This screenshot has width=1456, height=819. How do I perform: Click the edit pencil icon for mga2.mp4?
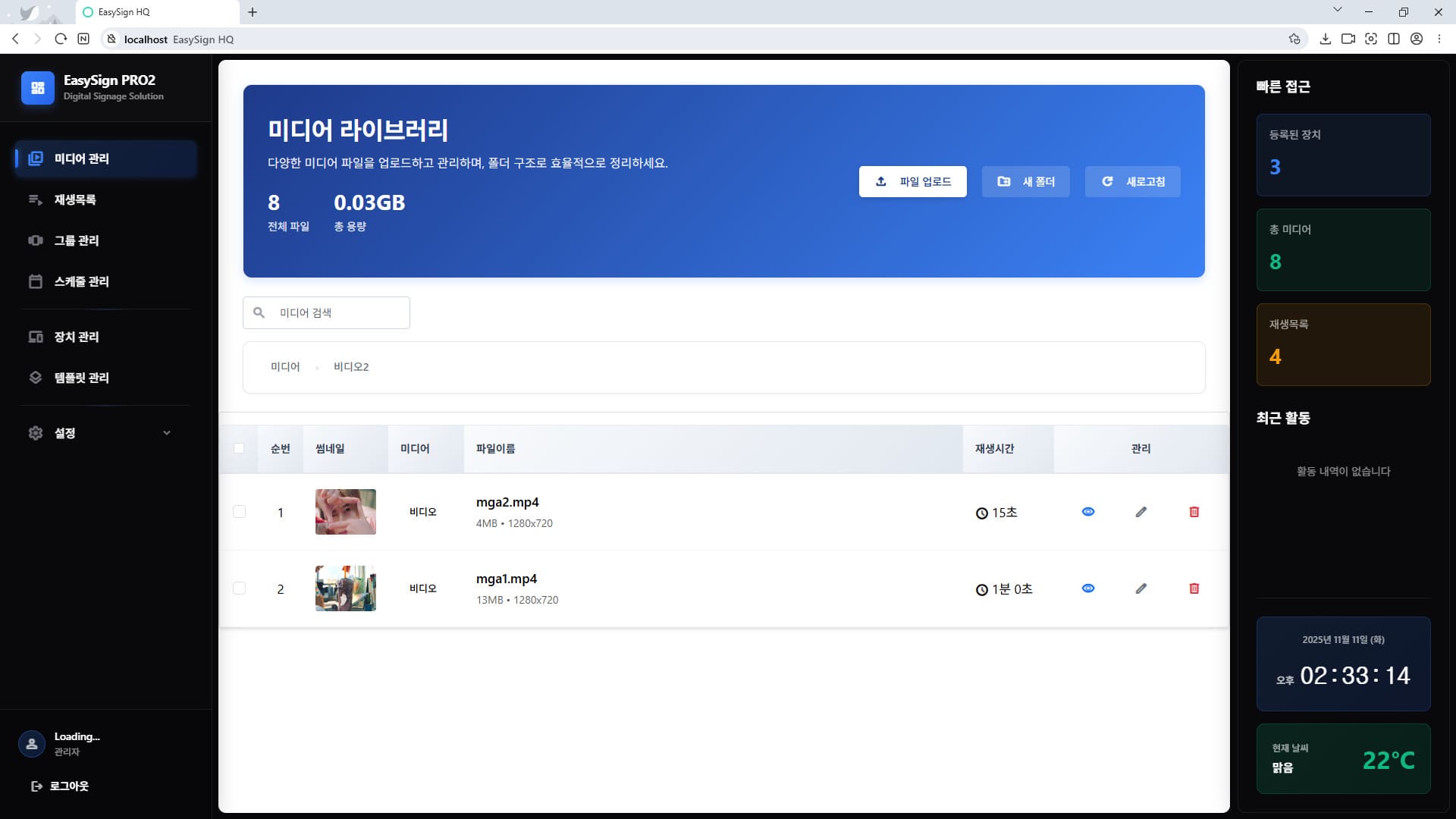coord(1141,512)
